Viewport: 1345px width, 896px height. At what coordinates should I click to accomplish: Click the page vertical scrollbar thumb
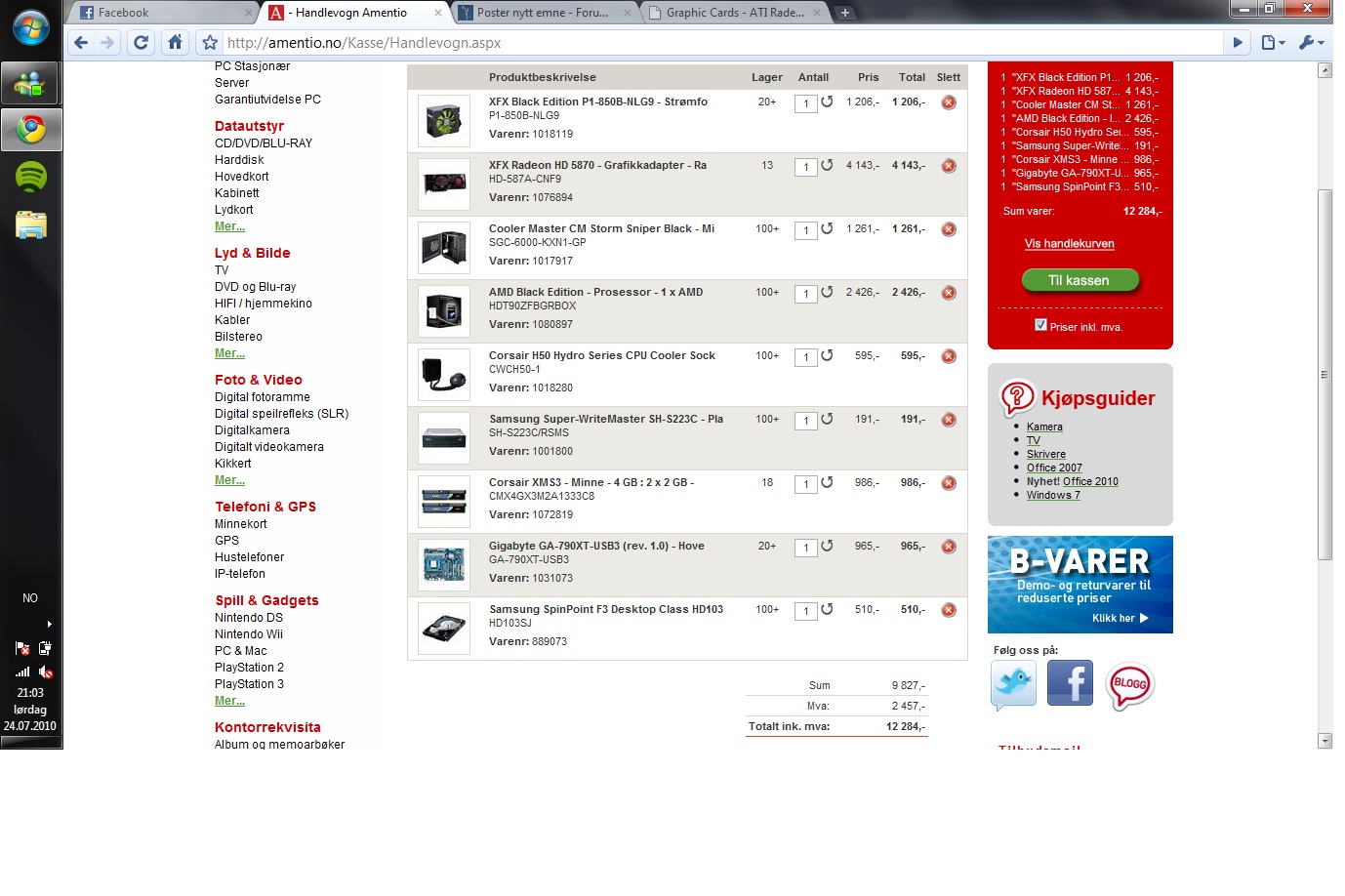(x=1325, y=375)
